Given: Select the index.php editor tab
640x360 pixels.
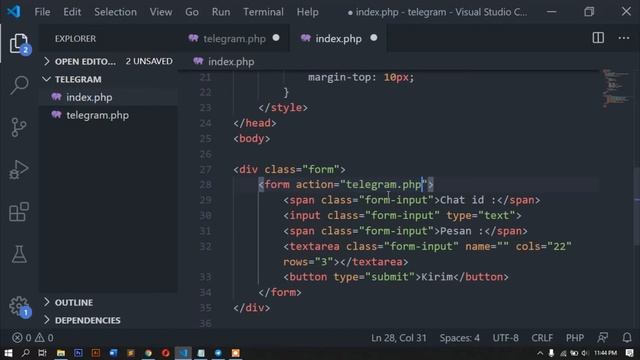Looking at the screenshot, I should 338,38.
